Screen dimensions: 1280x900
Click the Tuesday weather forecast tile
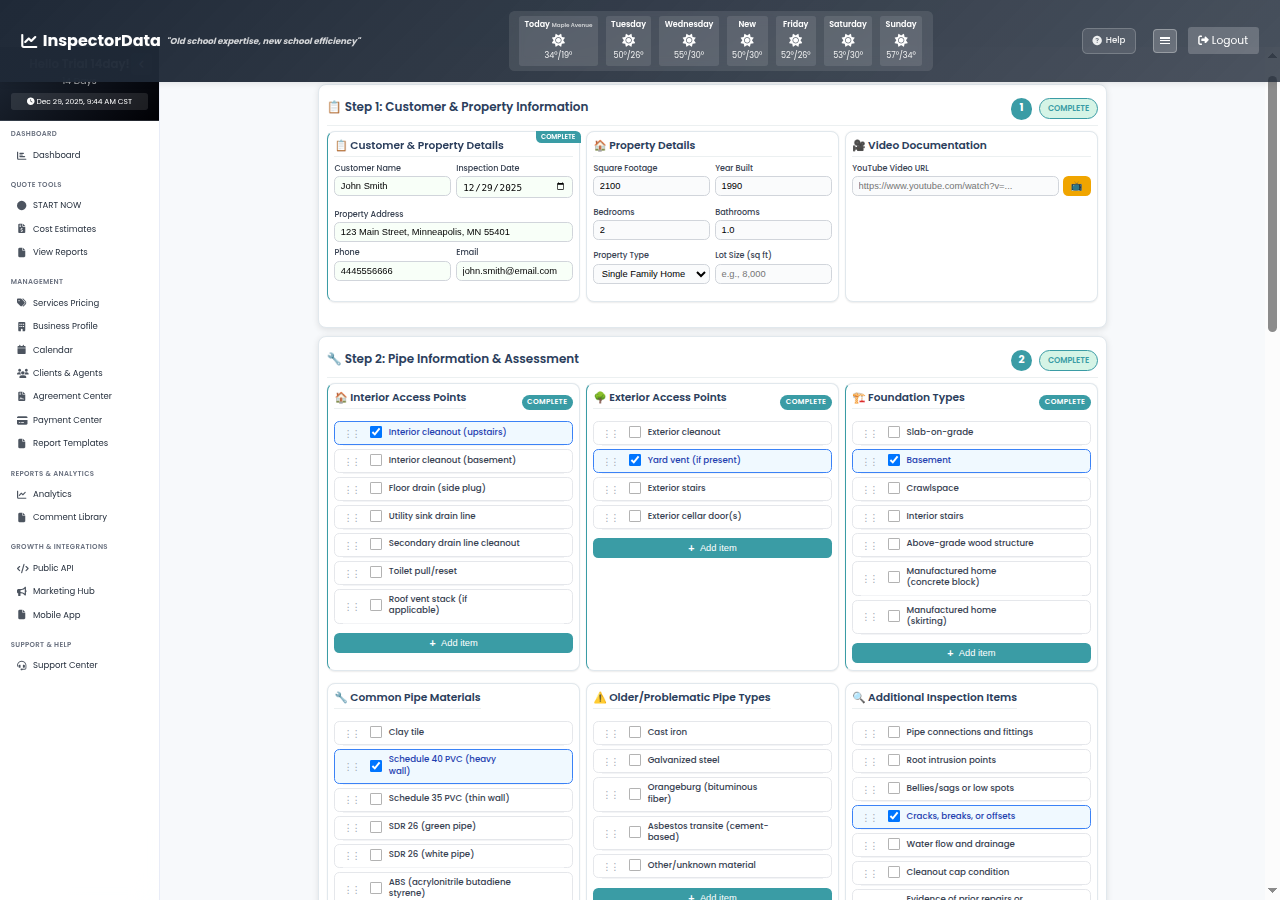(x=628, y=41)
